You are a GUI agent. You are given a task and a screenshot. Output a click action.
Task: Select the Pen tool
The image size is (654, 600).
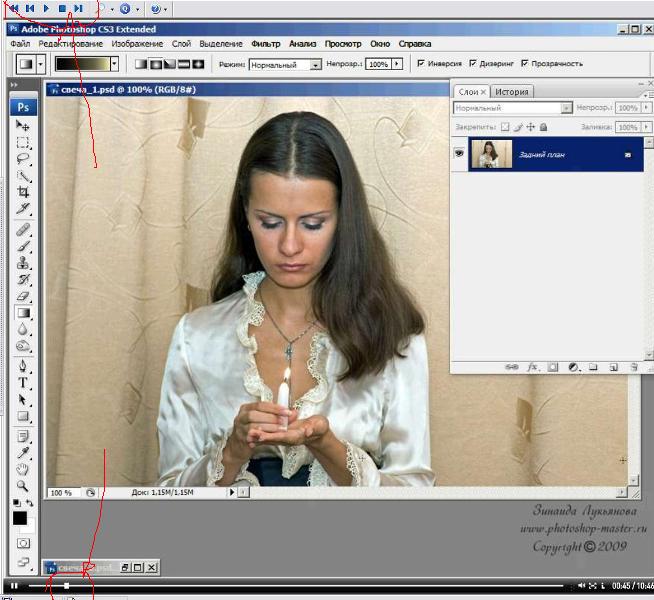[23, 366]
